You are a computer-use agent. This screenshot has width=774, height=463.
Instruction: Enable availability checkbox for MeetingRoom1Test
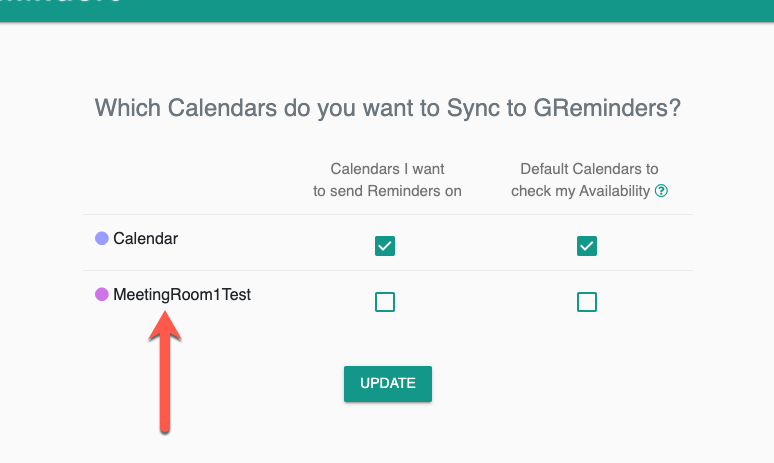[587, 302]
